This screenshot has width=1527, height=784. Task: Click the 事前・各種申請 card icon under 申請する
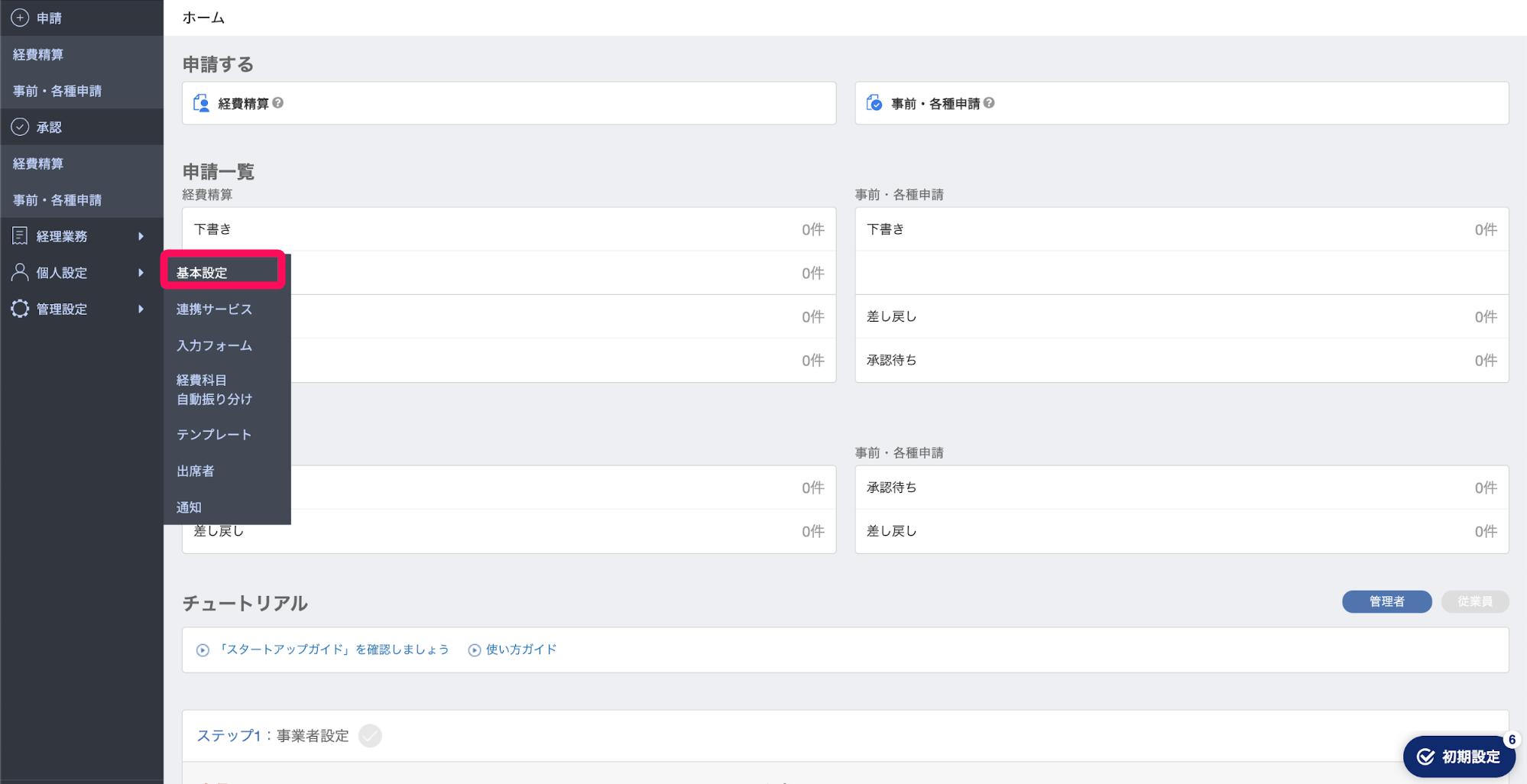(874, 103)
